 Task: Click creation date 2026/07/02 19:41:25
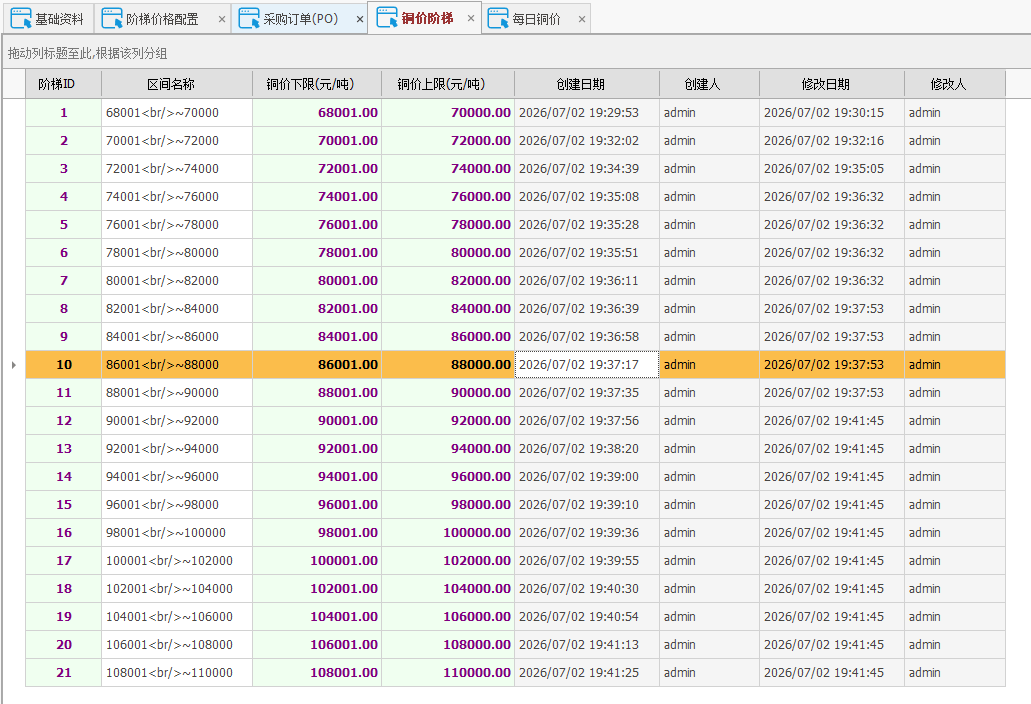click(x=587, y=672)
